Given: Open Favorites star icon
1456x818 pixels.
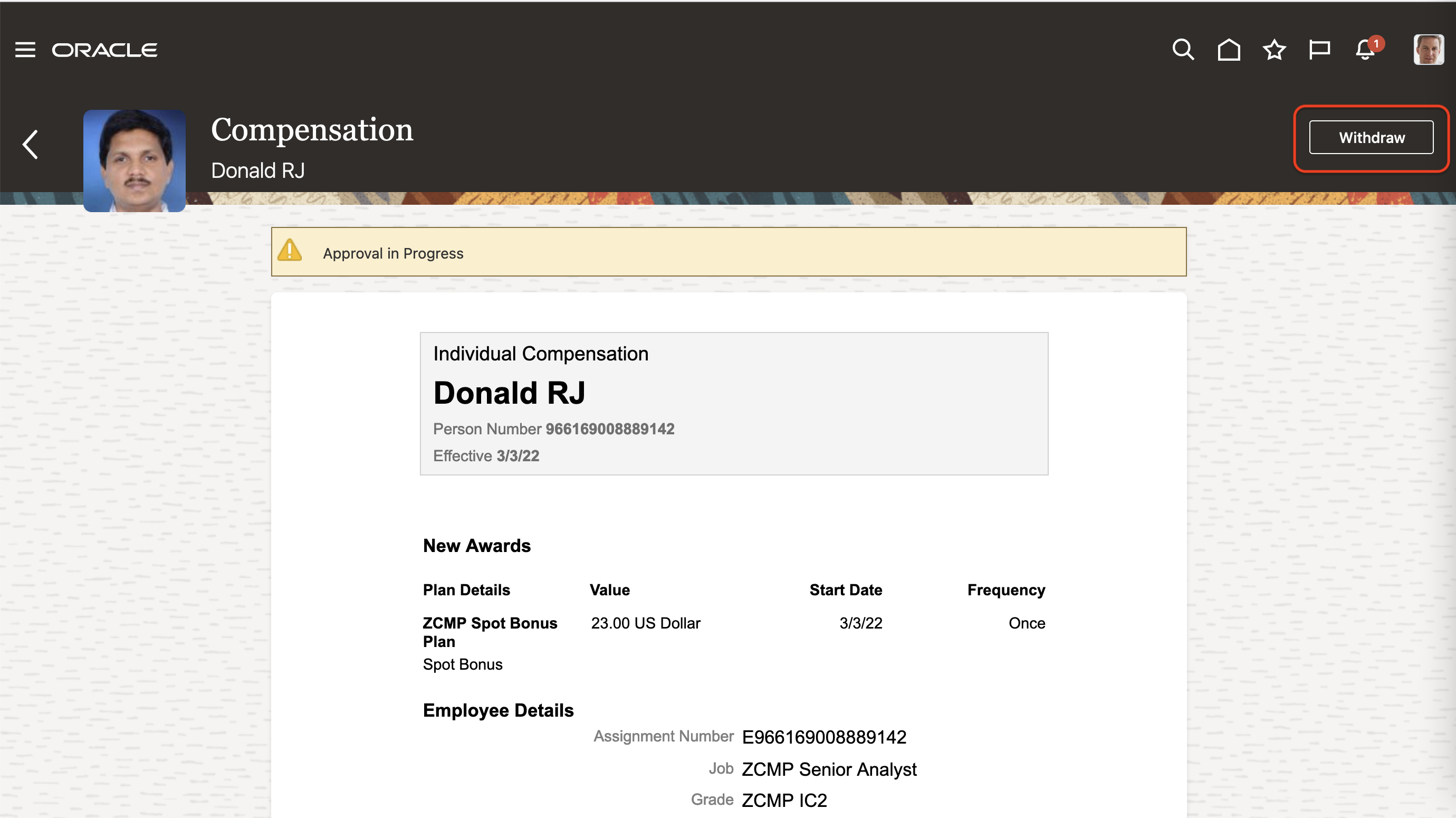Looking at the screenshot, I should click(x=1274, y=50).
